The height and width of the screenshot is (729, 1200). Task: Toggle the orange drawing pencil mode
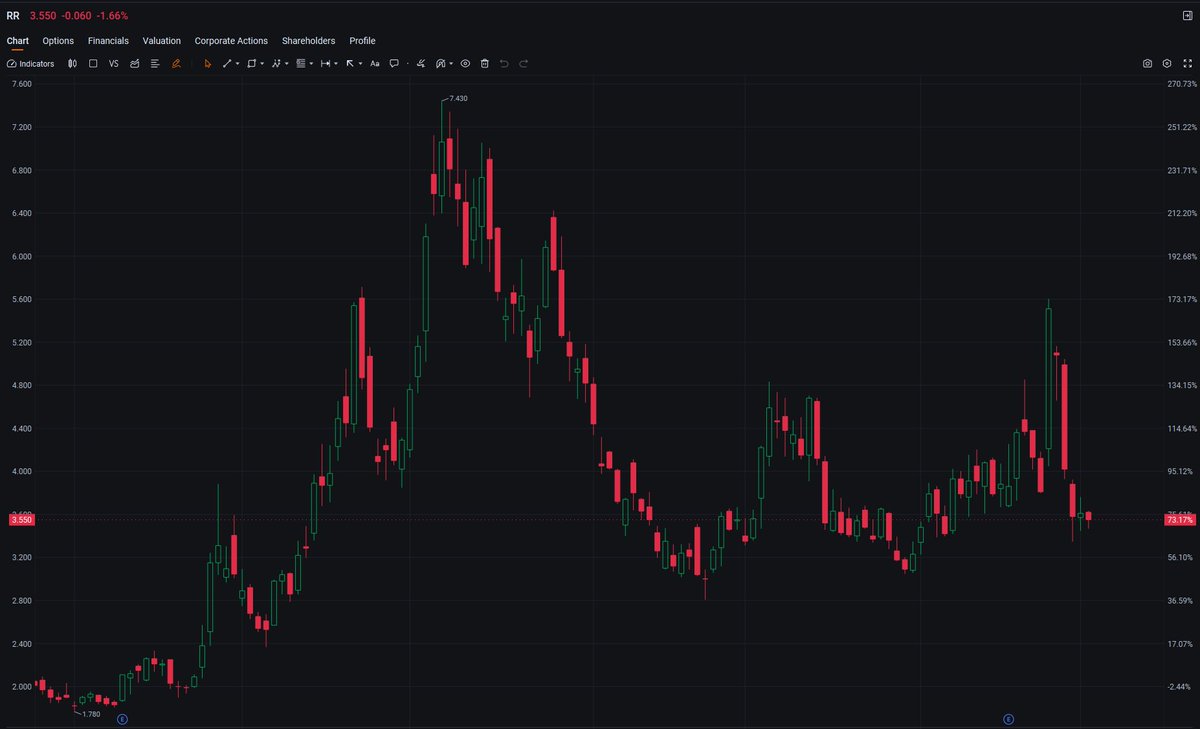coord(175,63)
